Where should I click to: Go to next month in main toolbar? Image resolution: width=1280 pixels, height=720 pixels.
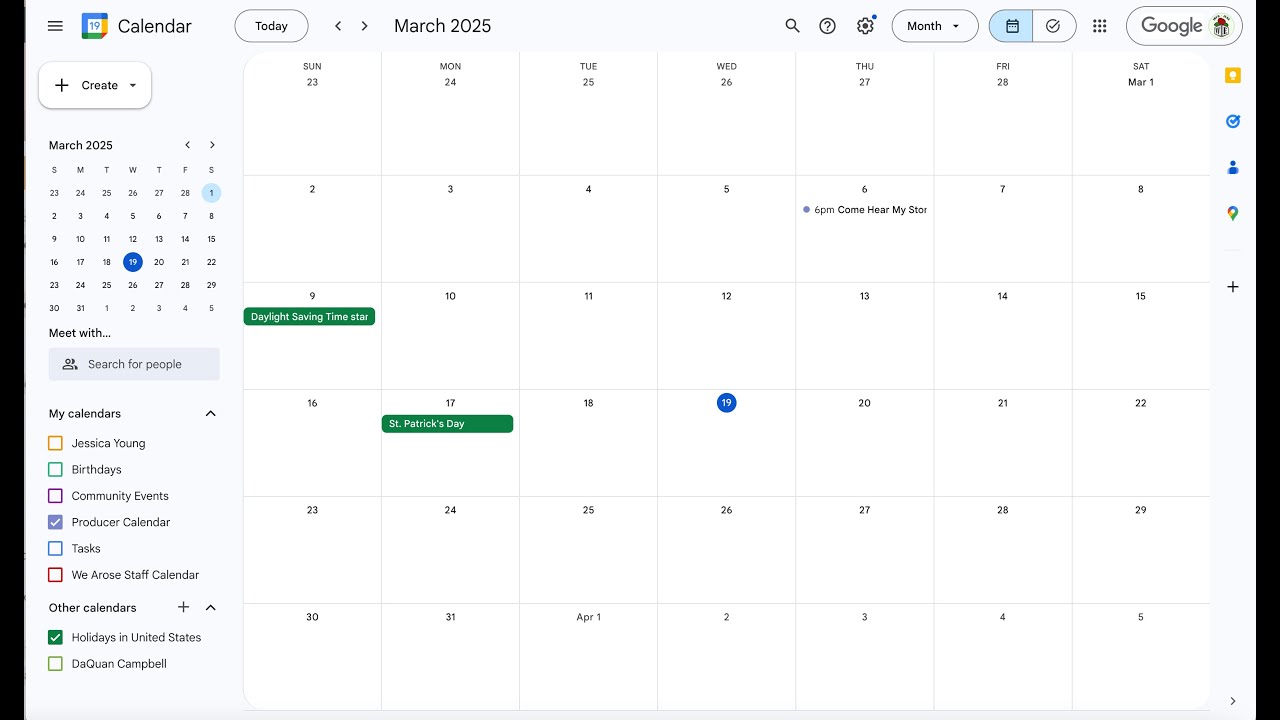[365, 26]
